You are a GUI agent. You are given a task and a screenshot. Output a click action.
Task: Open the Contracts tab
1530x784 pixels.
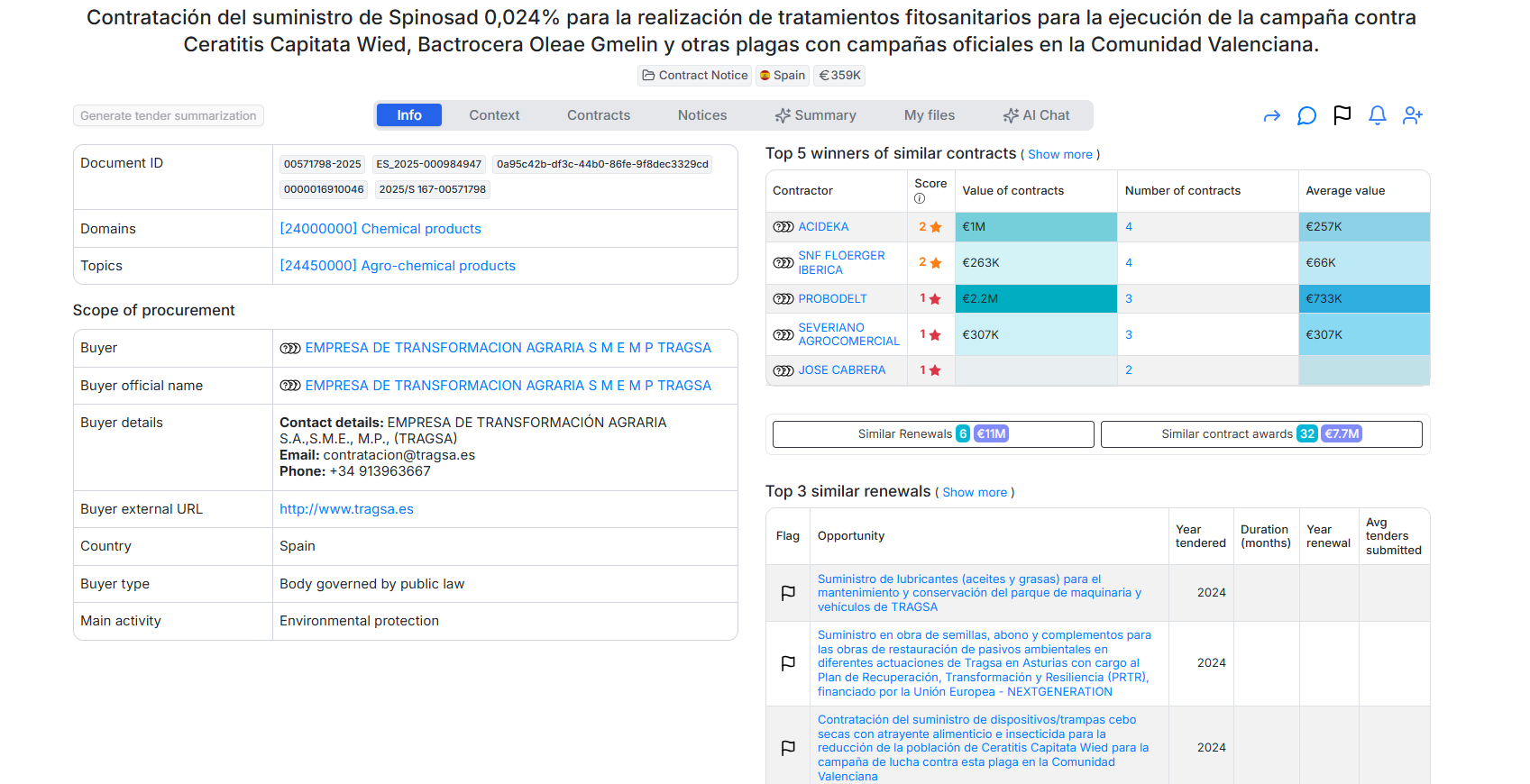599,115
